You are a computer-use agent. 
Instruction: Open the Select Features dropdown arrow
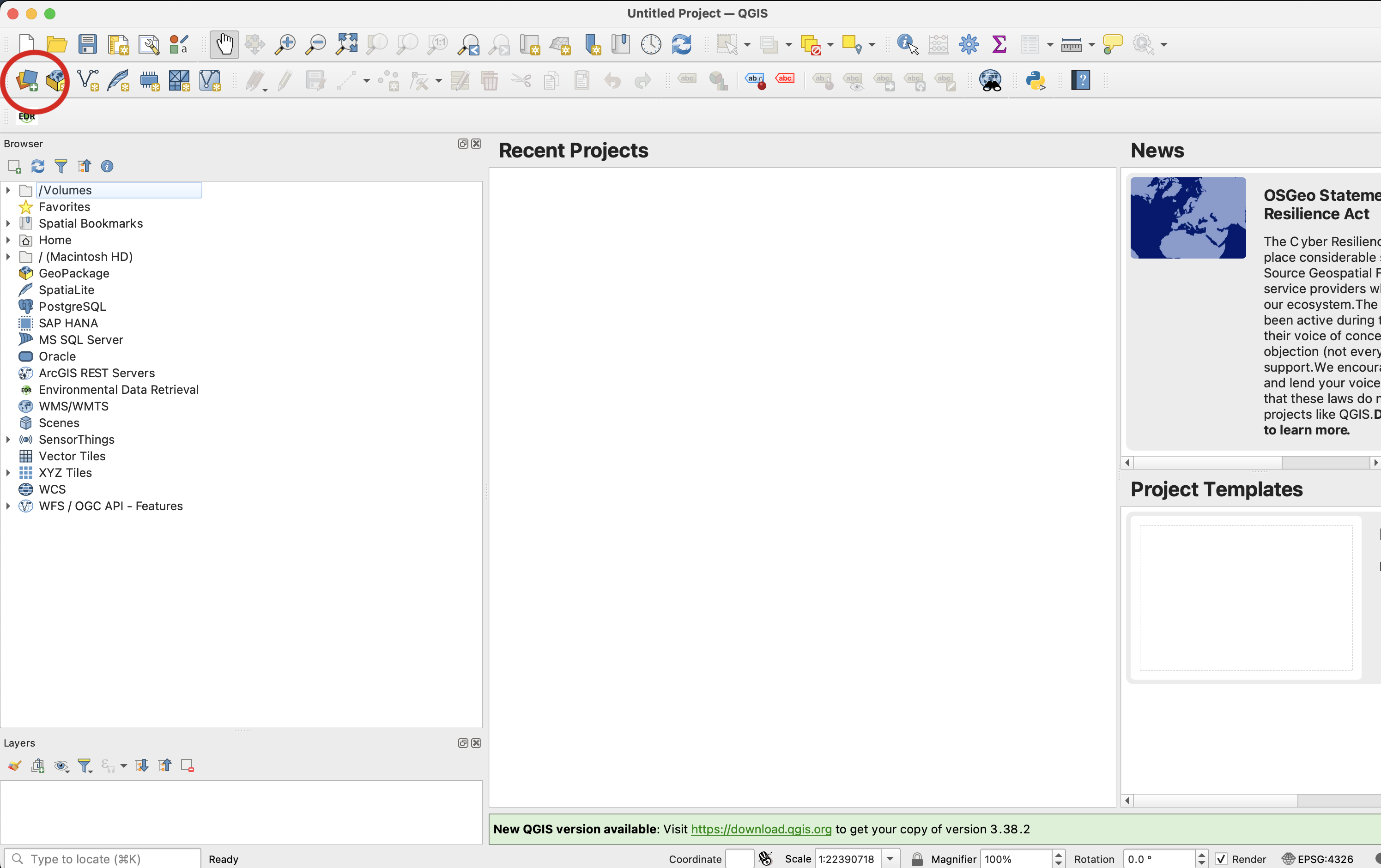[x=747, y=45]
